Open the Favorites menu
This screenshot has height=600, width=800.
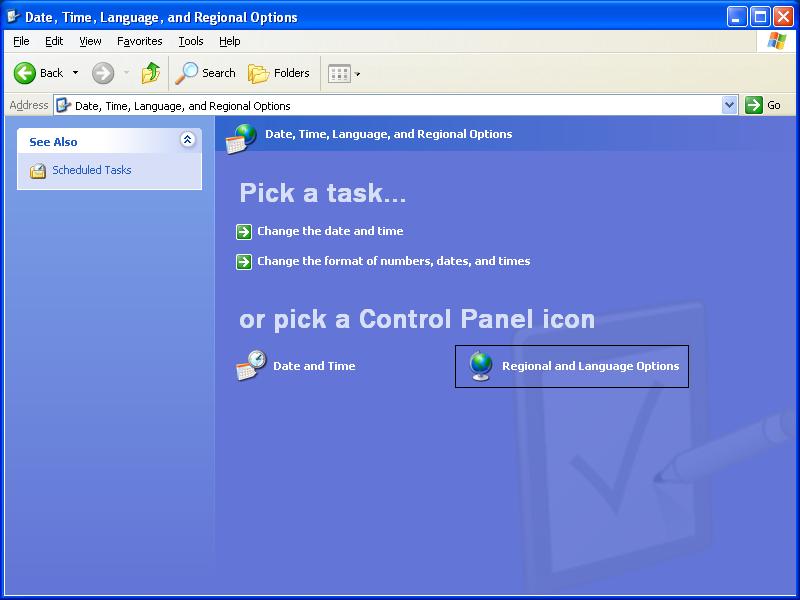(x=139, y=41)
